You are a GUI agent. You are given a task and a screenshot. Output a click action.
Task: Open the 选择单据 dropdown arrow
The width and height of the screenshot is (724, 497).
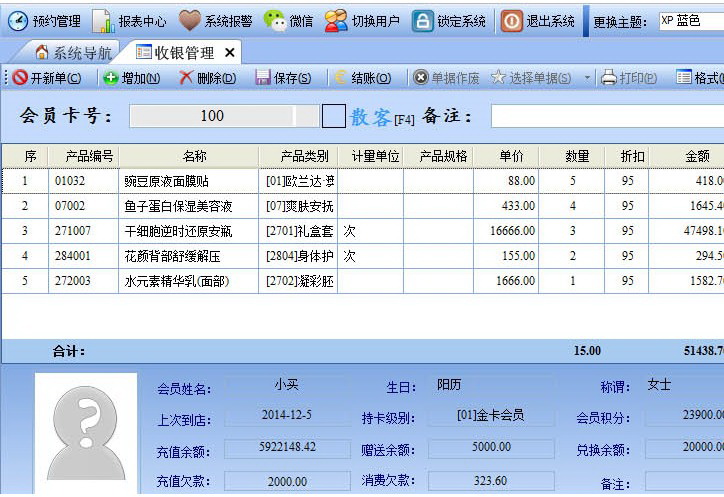pyautogui.click(x=587, y=78)
